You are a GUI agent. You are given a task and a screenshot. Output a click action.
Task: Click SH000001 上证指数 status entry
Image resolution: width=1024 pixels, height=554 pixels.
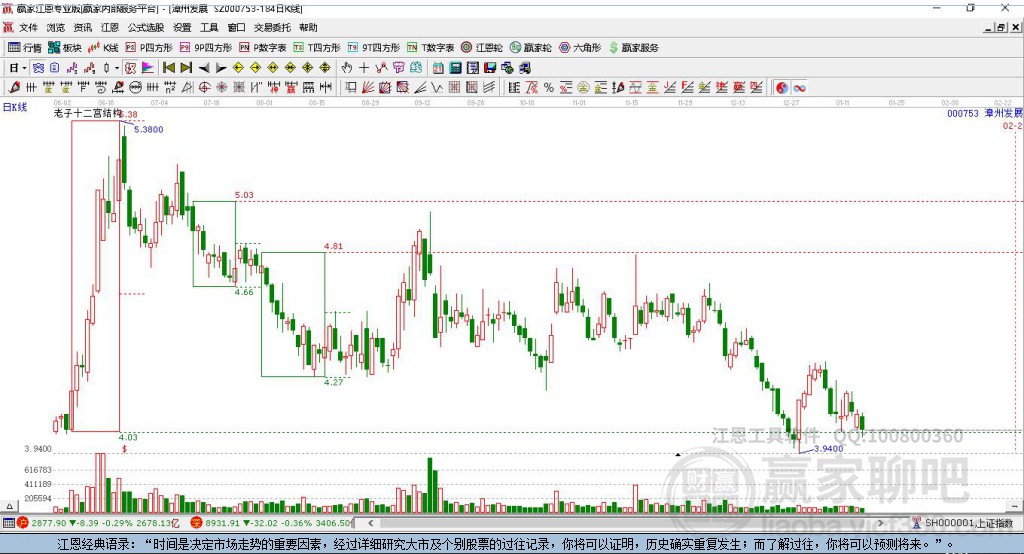click(962, 523)
